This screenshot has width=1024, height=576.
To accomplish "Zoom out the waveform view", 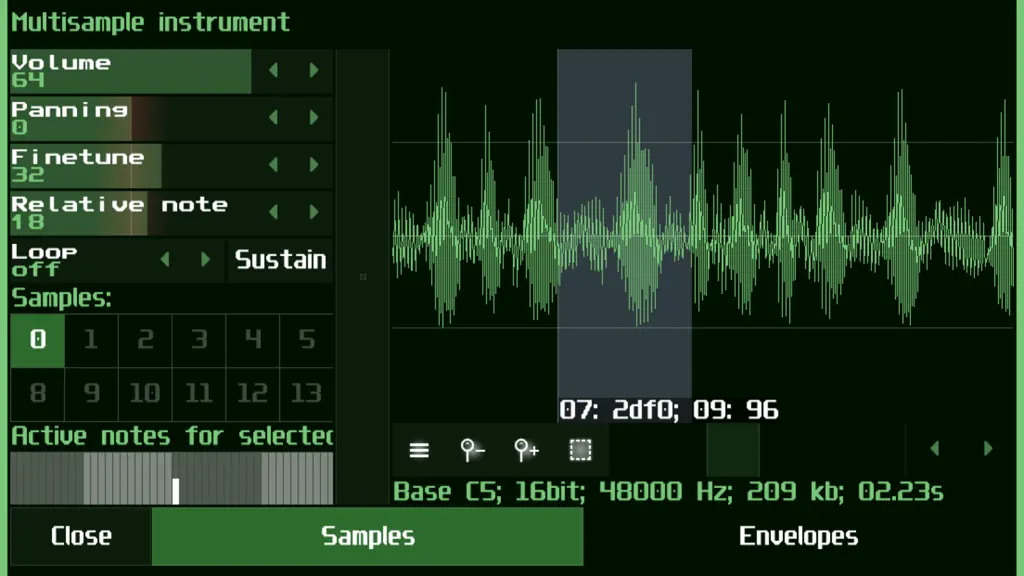I will (x=472, y=450).
